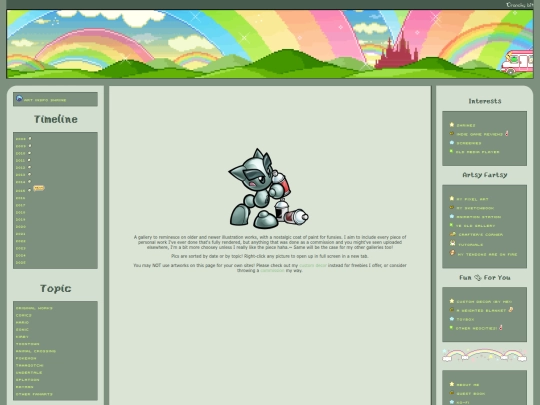The width and height of the screenshot is (540, 405).
Task: Open the Animation Station link
Action: [479, 217]
